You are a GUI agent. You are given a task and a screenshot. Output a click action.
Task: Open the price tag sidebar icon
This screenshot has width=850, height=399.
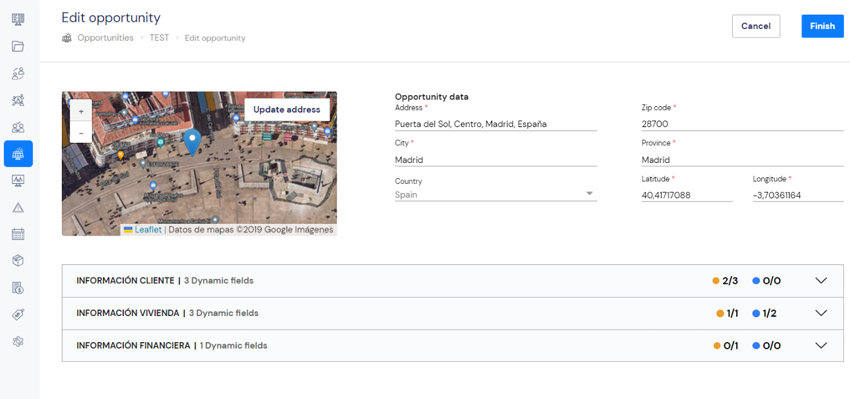pyautogui.click(x=18, y=314)
